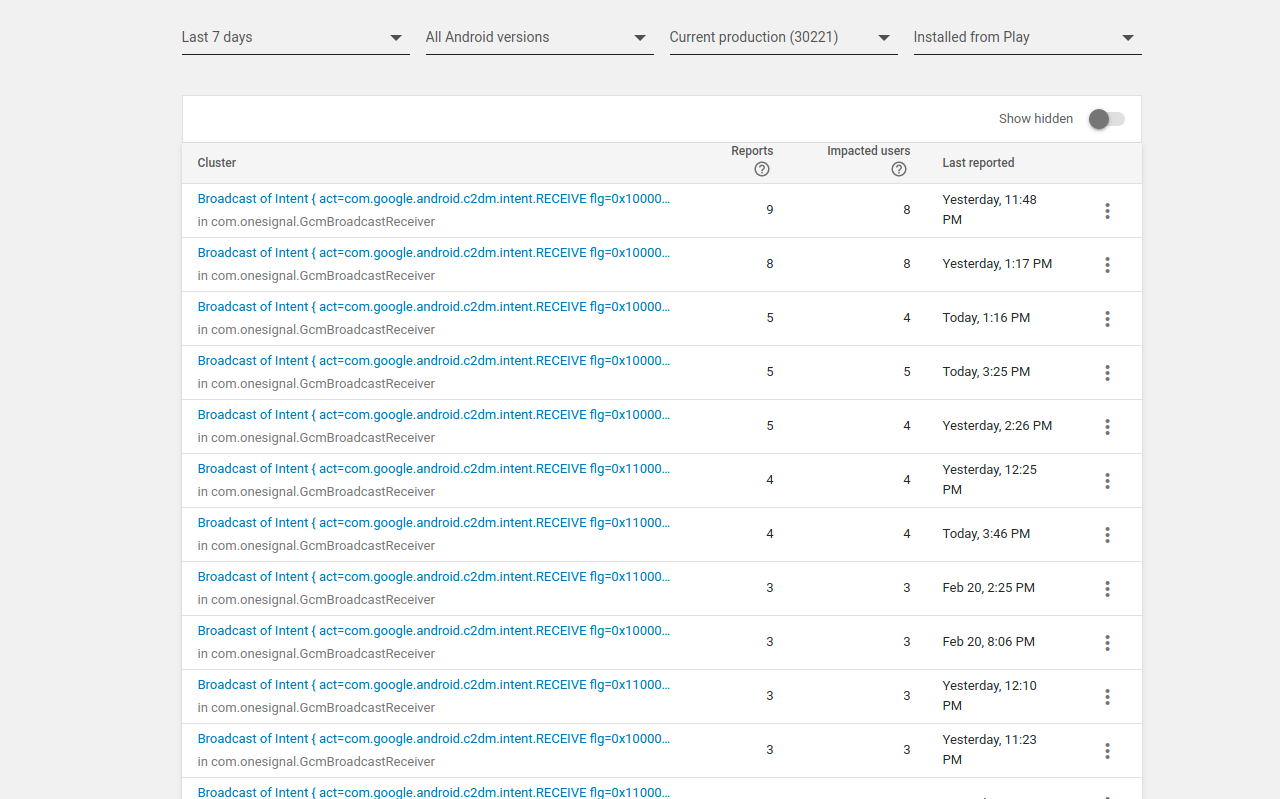The width and height of the screenshot is (1280, 799).
Task: Enable the Show hidden toggle
Action: 1105,118
